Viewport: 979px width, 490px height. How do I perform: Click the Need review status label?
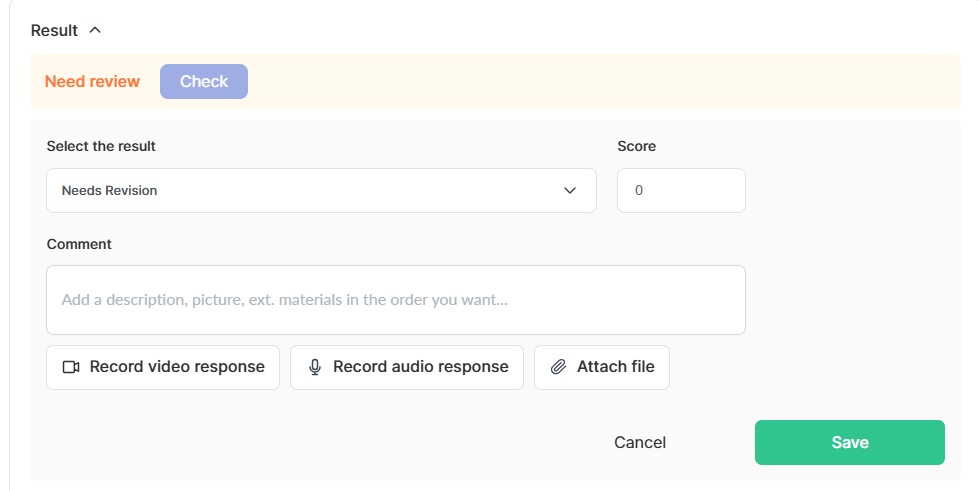click(92, 81)
